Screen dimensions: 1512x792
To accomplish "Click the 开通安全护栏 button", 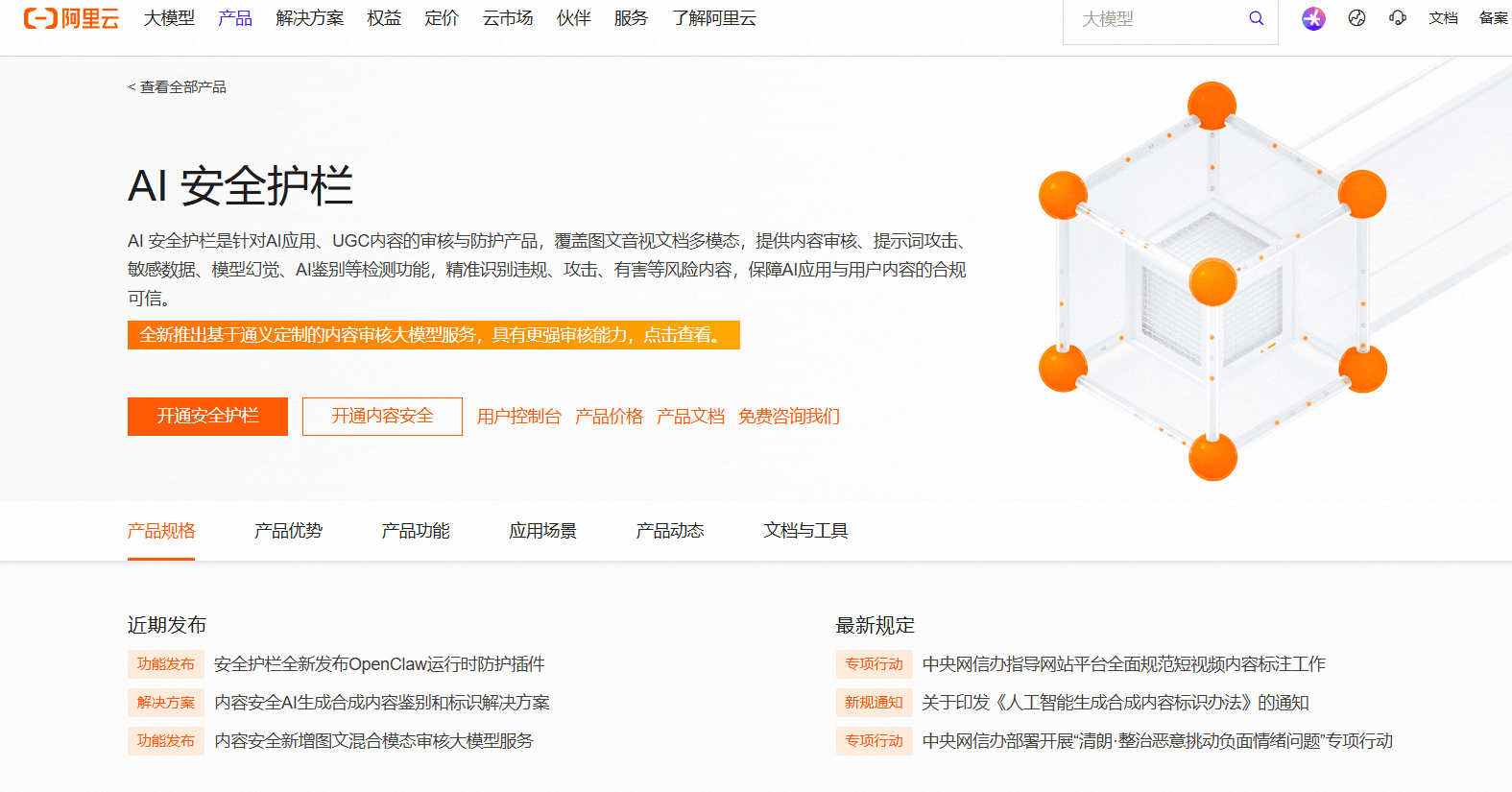I will coord(207,417).
